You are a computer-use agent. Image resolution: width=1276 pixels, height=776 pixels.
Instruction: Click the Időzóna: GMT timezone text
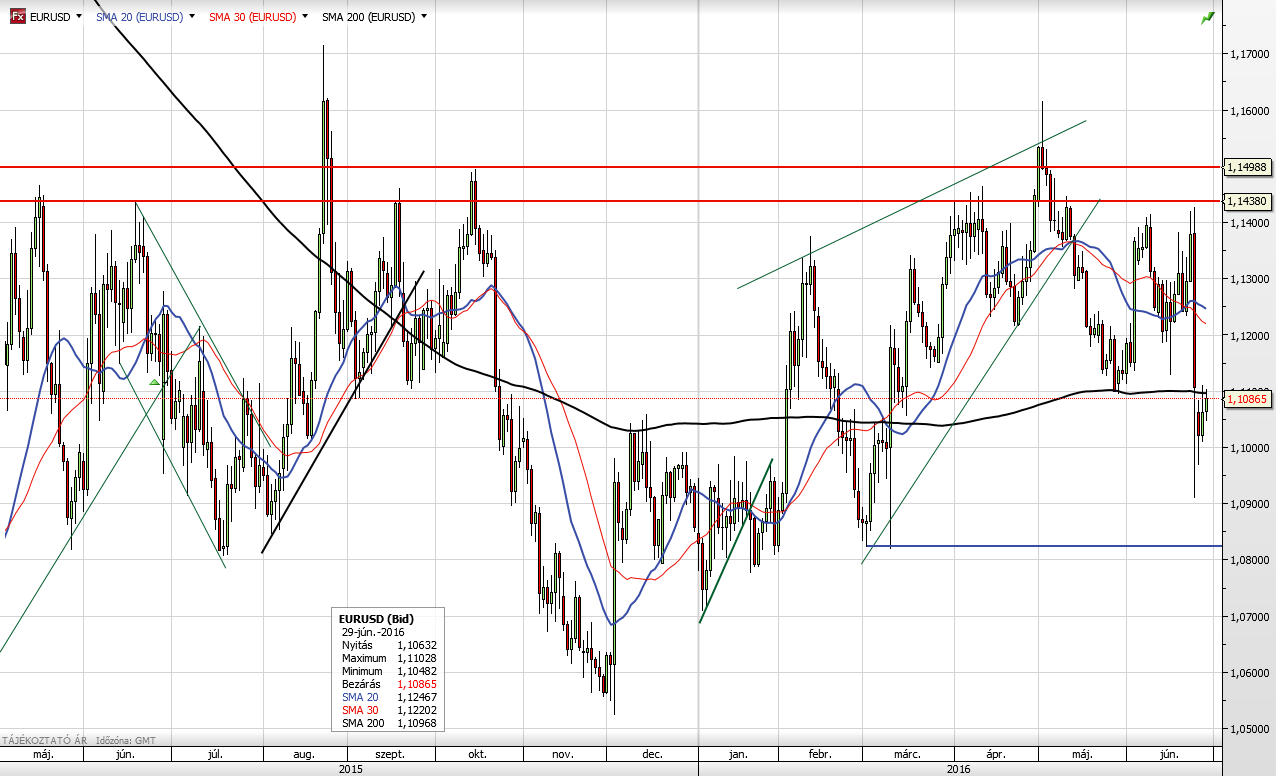(126, 741)
